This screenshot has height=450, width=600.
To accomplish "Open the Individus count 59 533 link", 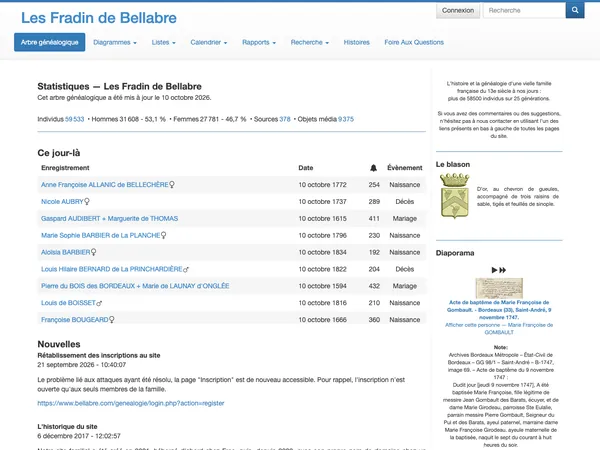I will 74,119.
